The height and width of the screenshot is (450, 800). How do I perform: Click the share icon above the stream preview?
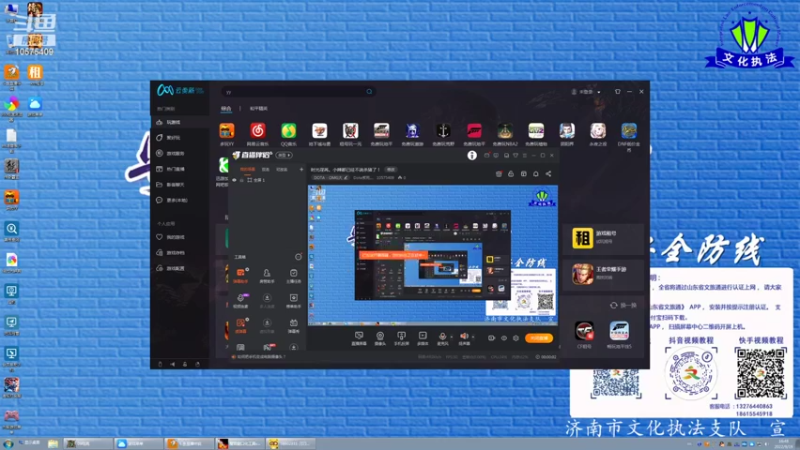[548, 174]
